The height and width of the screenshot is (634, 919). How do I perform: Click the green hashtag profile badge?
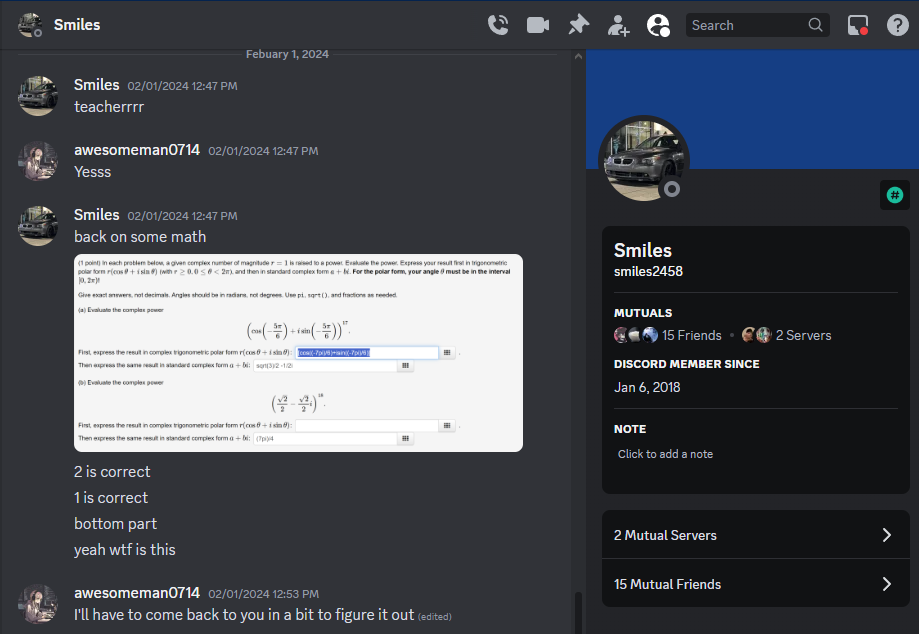coord(894,195)
